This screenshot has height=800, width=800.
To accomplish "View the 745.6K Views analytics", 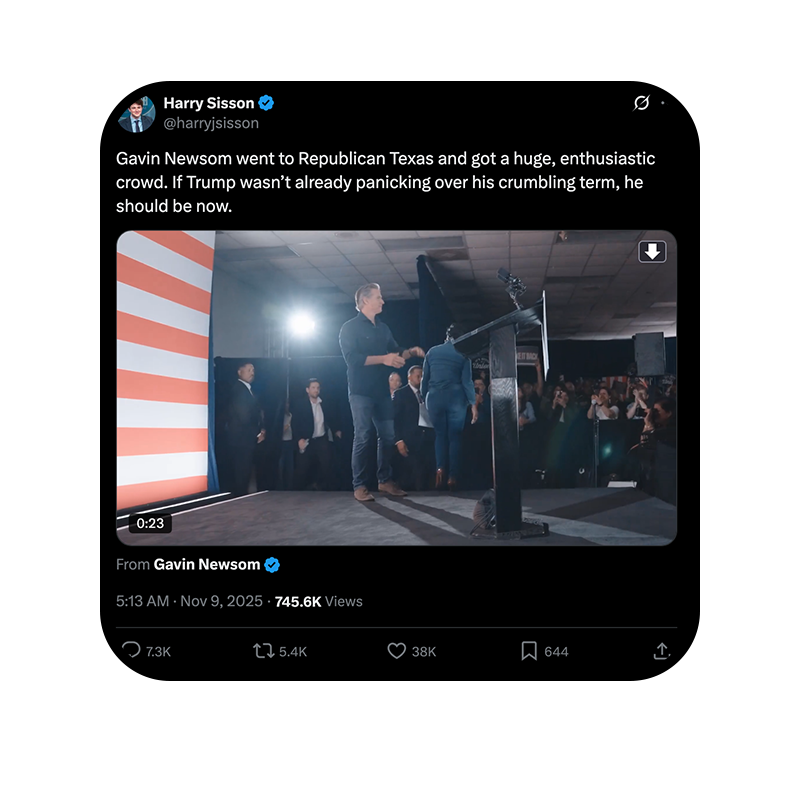I will (318, 601).
